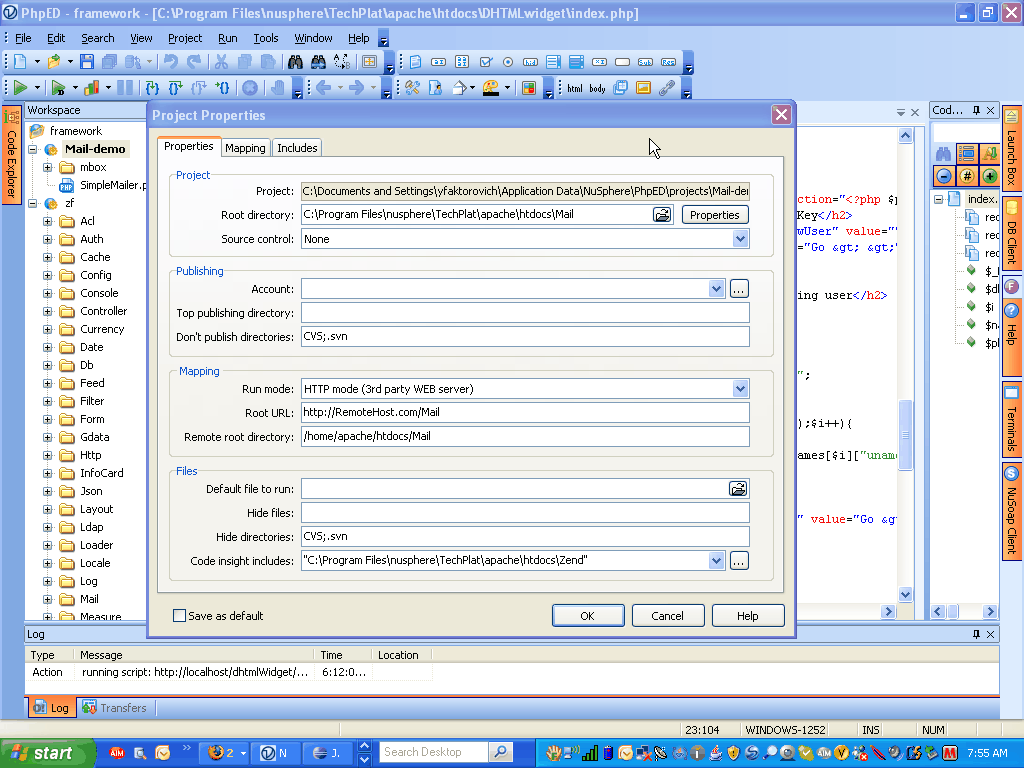Collapse the Mail-demo project node
This screenshot has width=1024, height=768.
coord(33,149)
